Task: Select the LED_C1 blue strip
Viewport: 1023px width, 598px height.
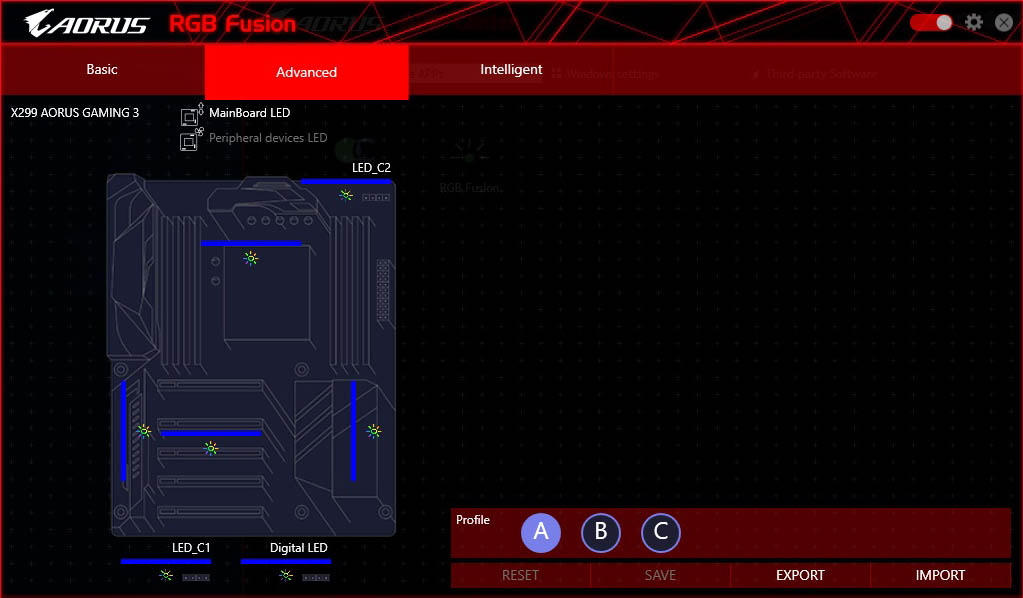Action: tap(166, 561)
